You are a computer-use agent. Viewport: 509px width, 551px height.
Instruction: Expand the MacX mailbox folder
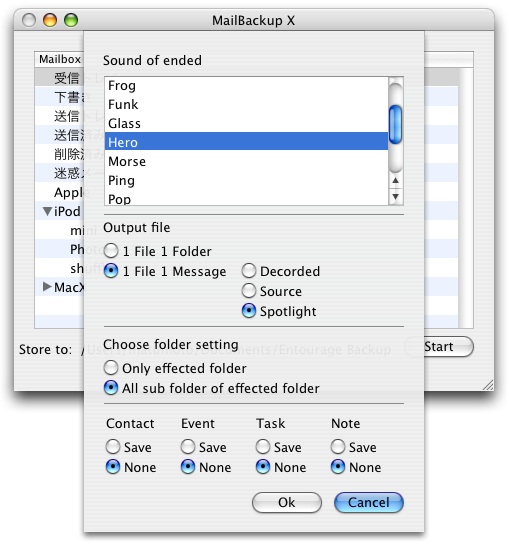point(47,286)
